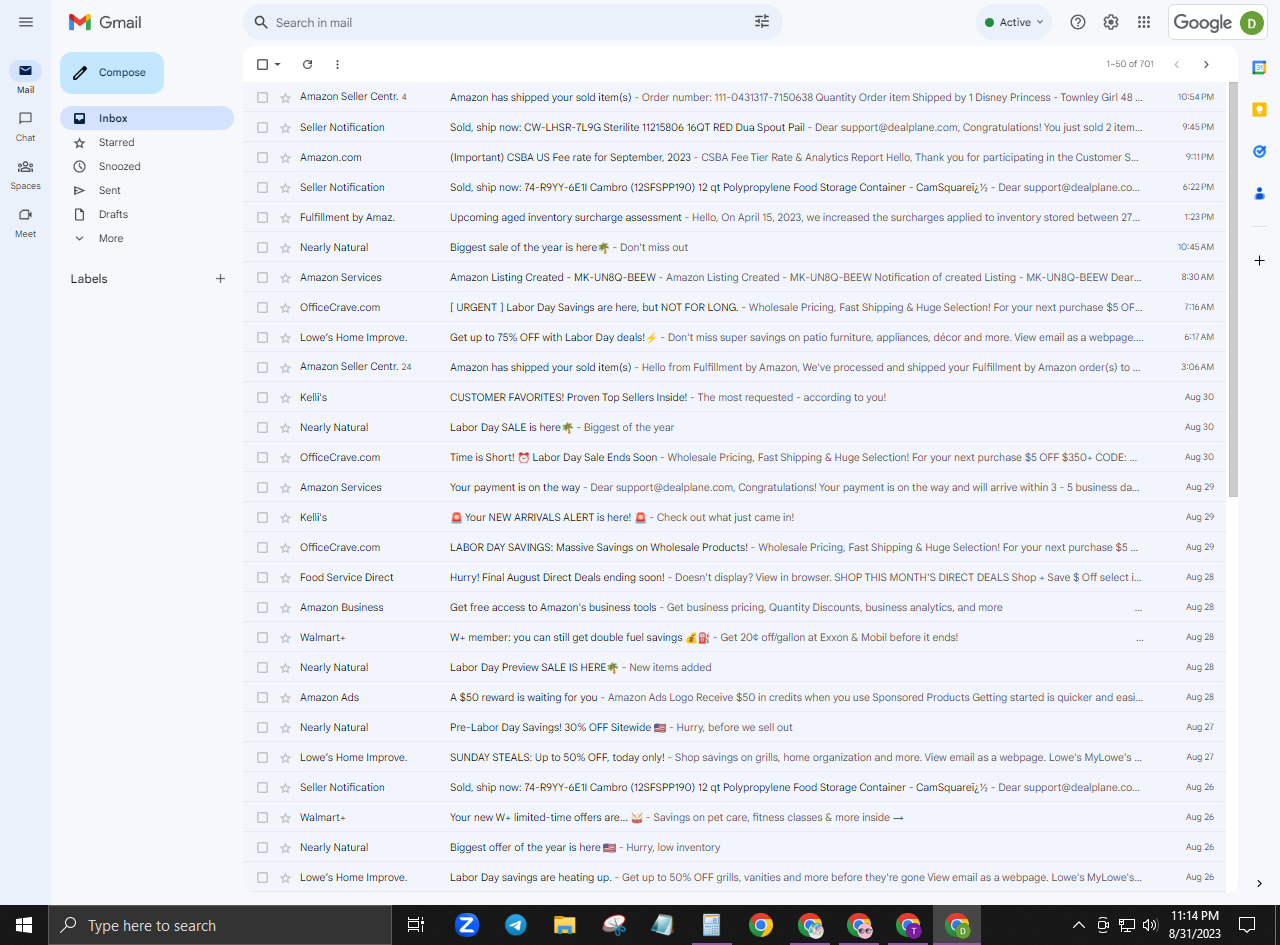Open the Windows Start menu
1280x945 pixels.
click(24, 925)
